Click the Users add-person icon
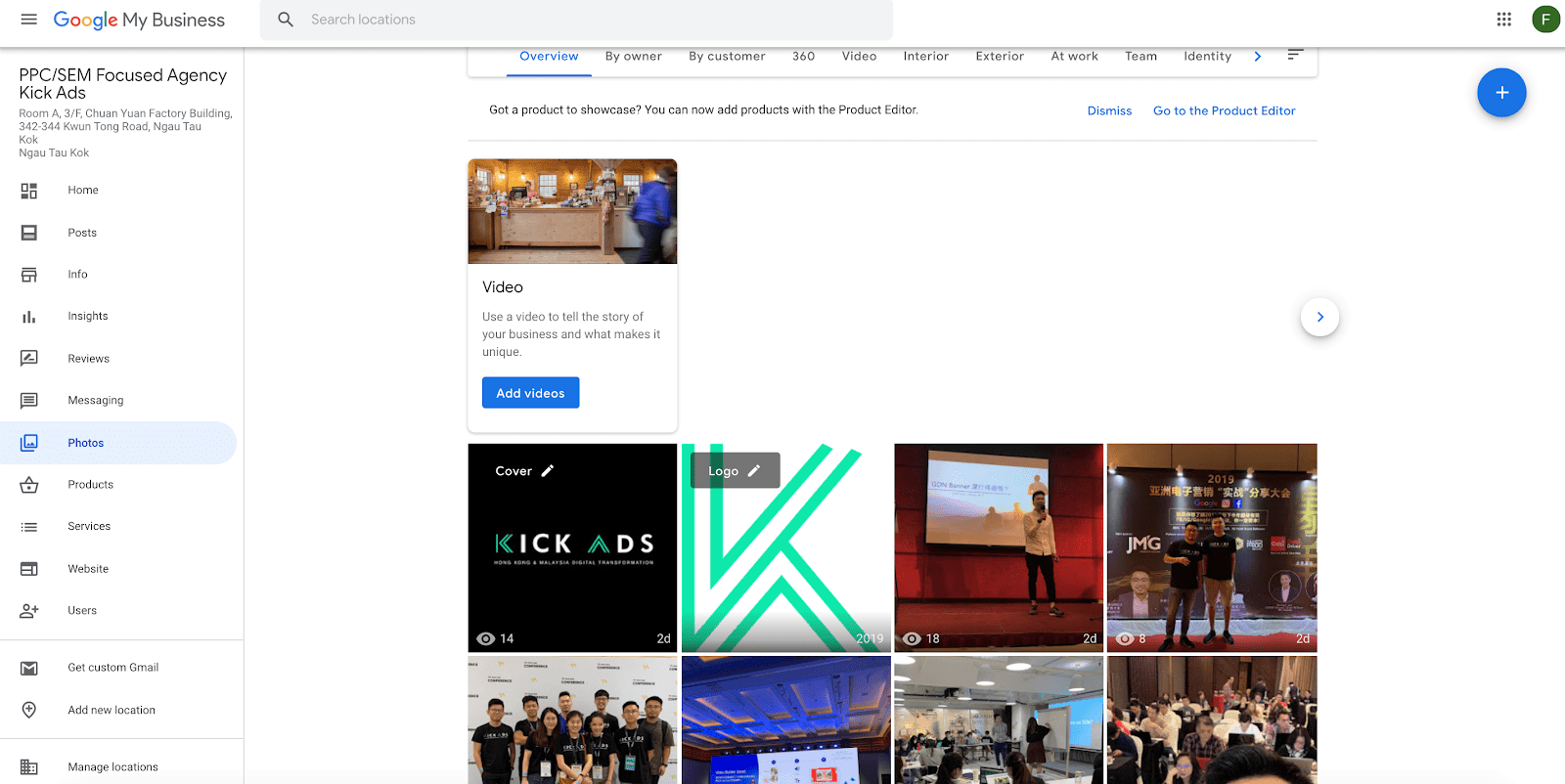The width and height of the screenshot is (1565, 784). (29, 611)
